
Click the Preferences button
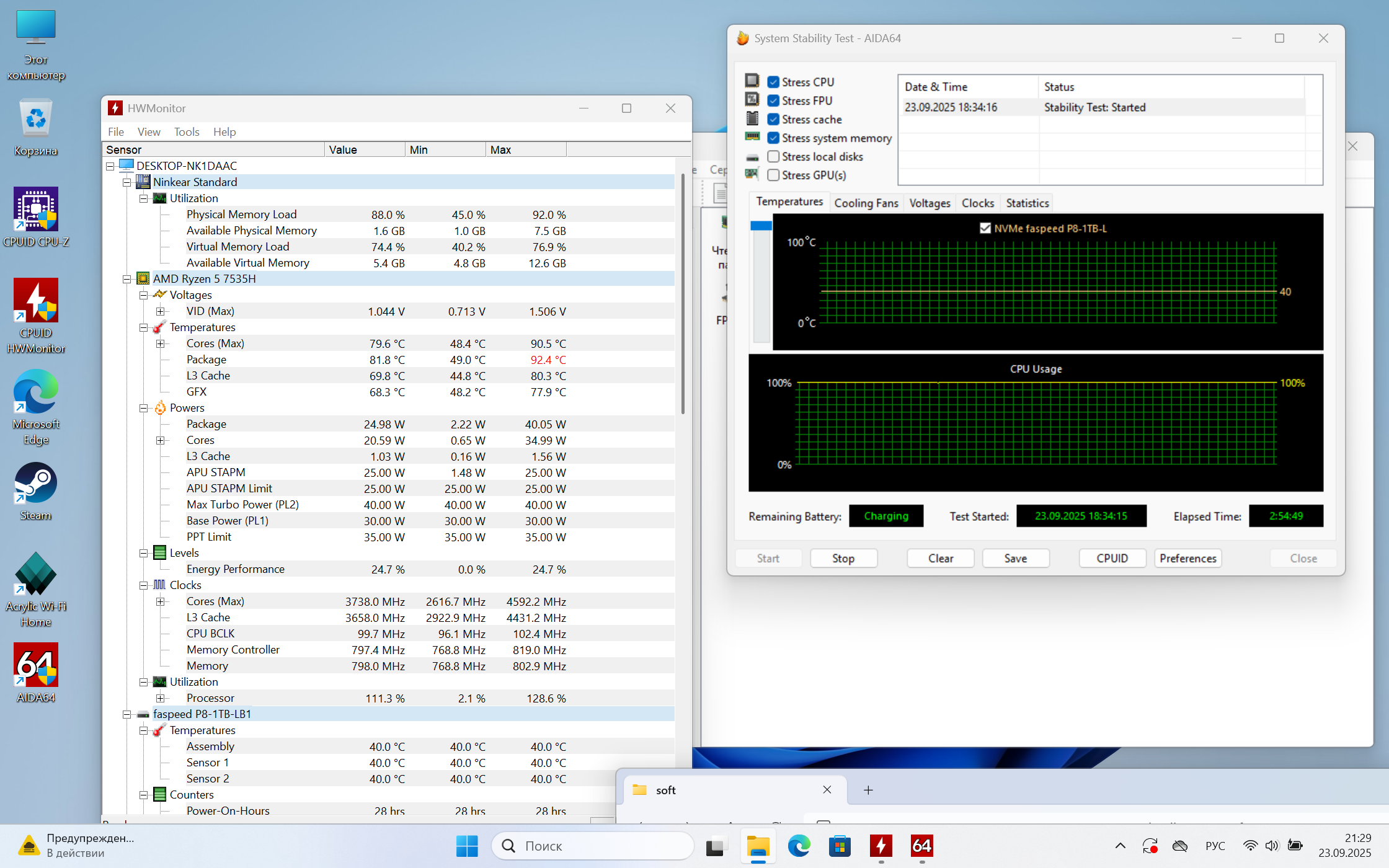click(1187, 558)
